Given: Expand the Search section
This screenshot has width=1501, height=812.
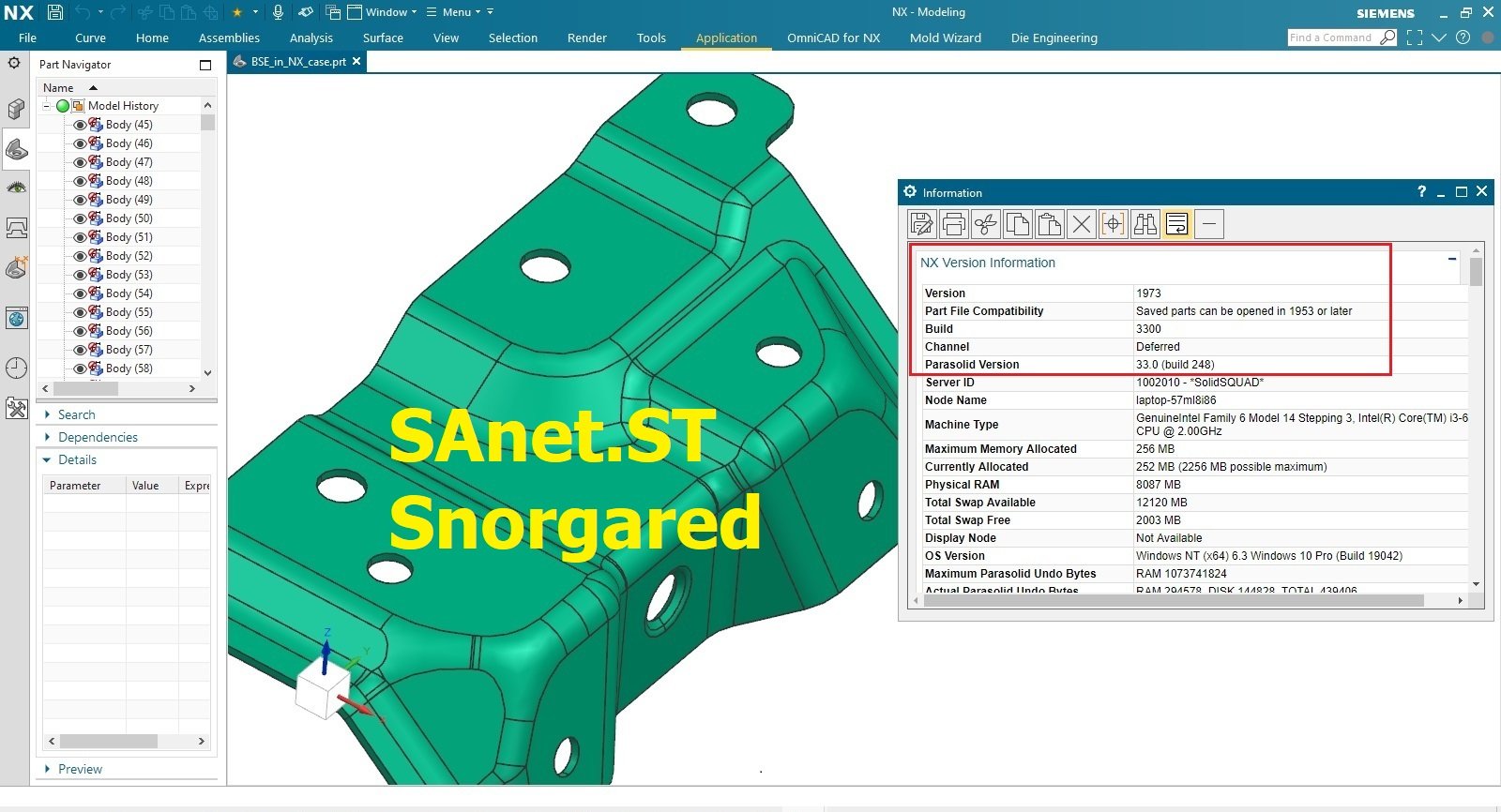Looking at the screenshot, I should pos(48,414).
